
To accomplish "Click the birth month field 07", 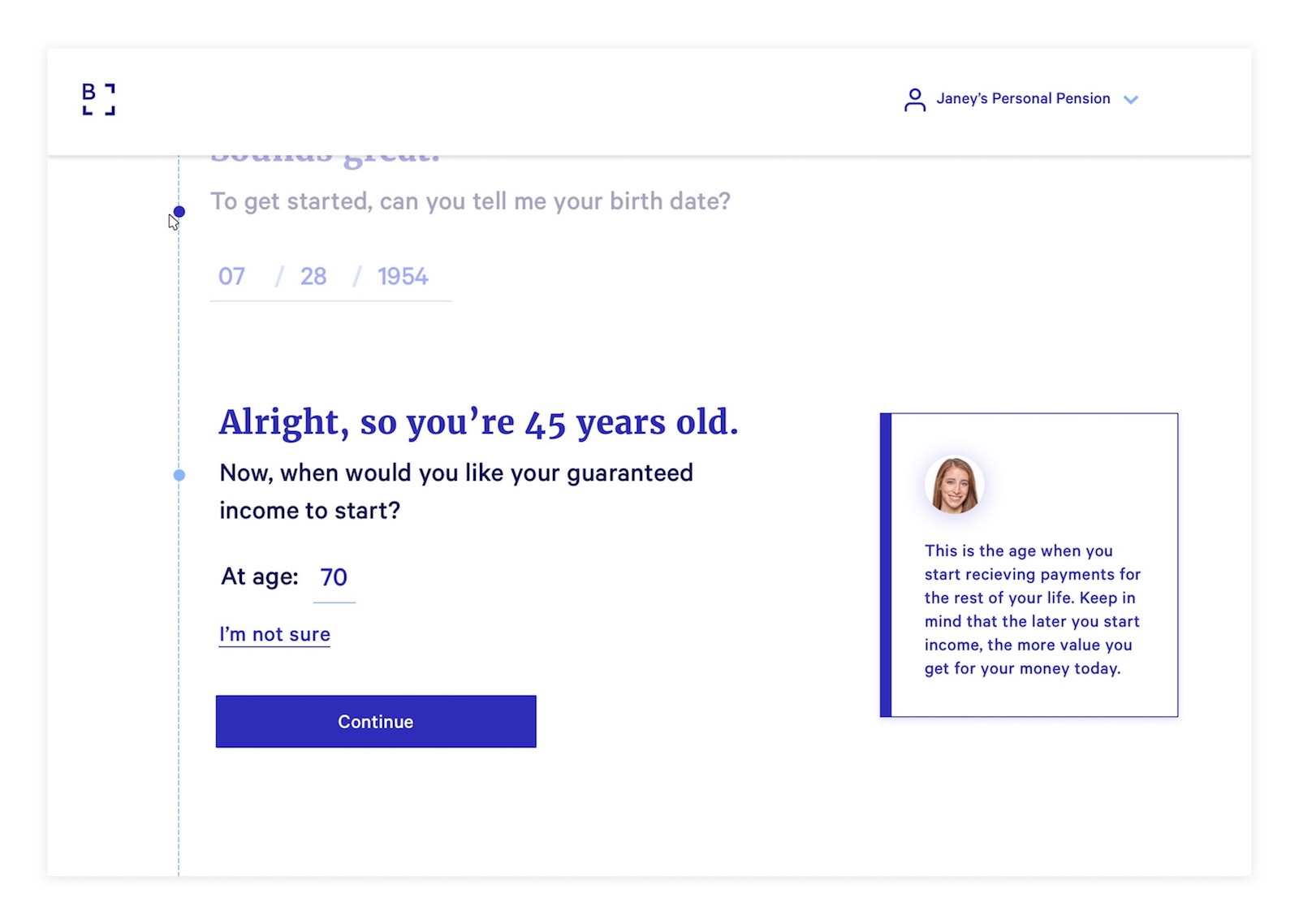I will pos(231,277).
